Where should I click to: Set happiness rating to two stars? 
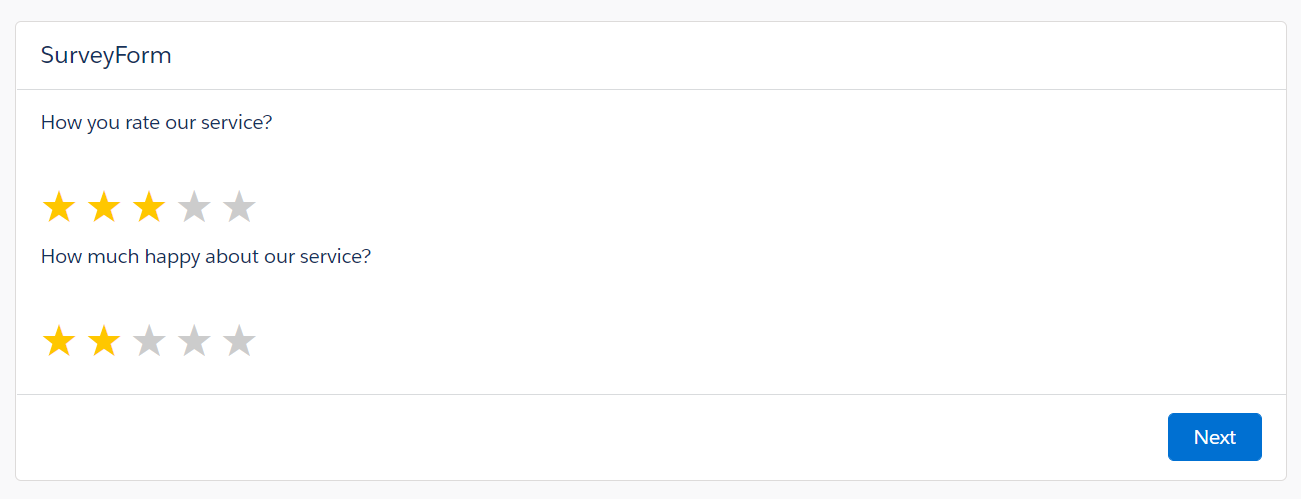(104, 342)
